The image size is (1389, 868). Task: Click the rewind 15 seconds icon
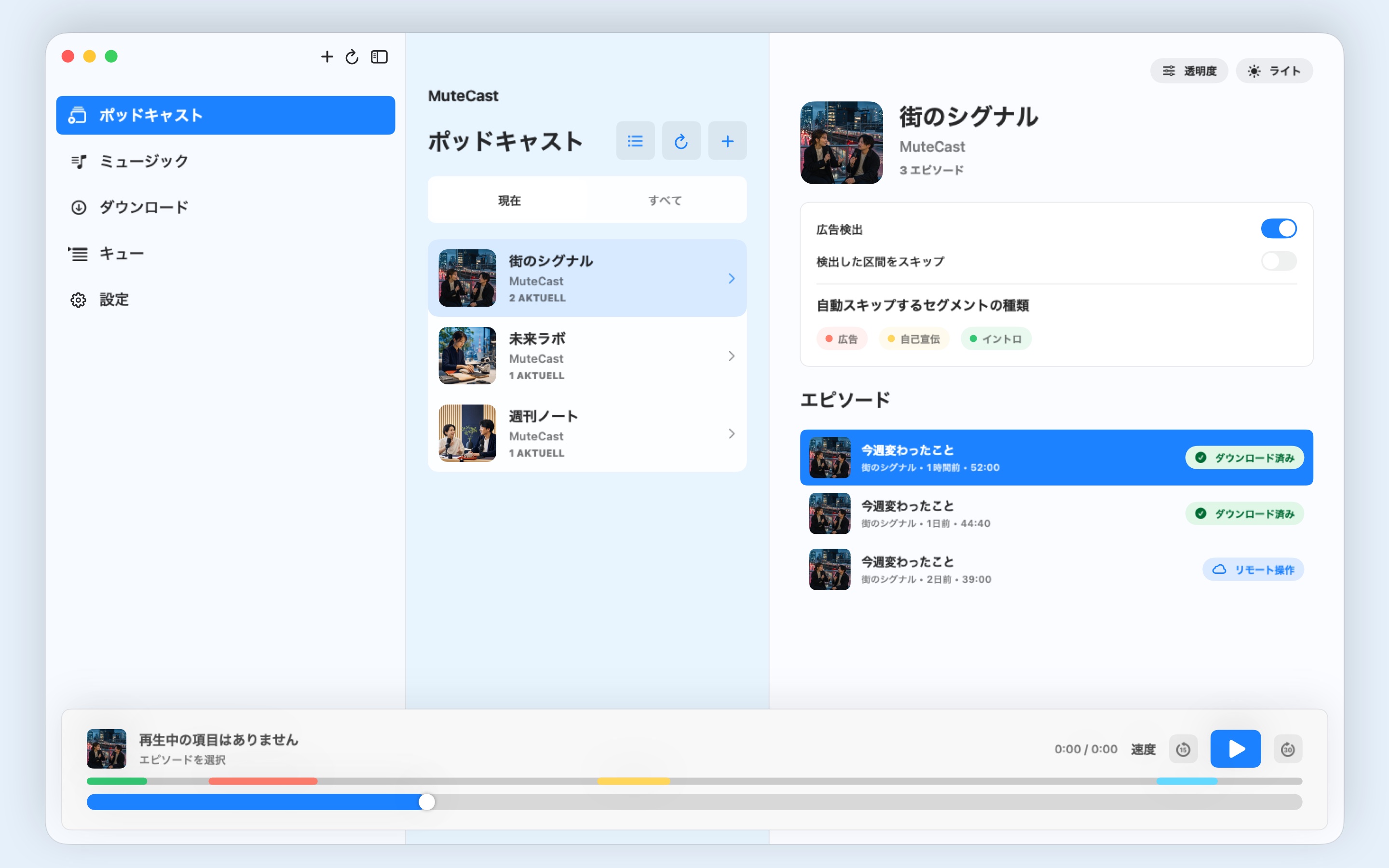pos(1183,748)
